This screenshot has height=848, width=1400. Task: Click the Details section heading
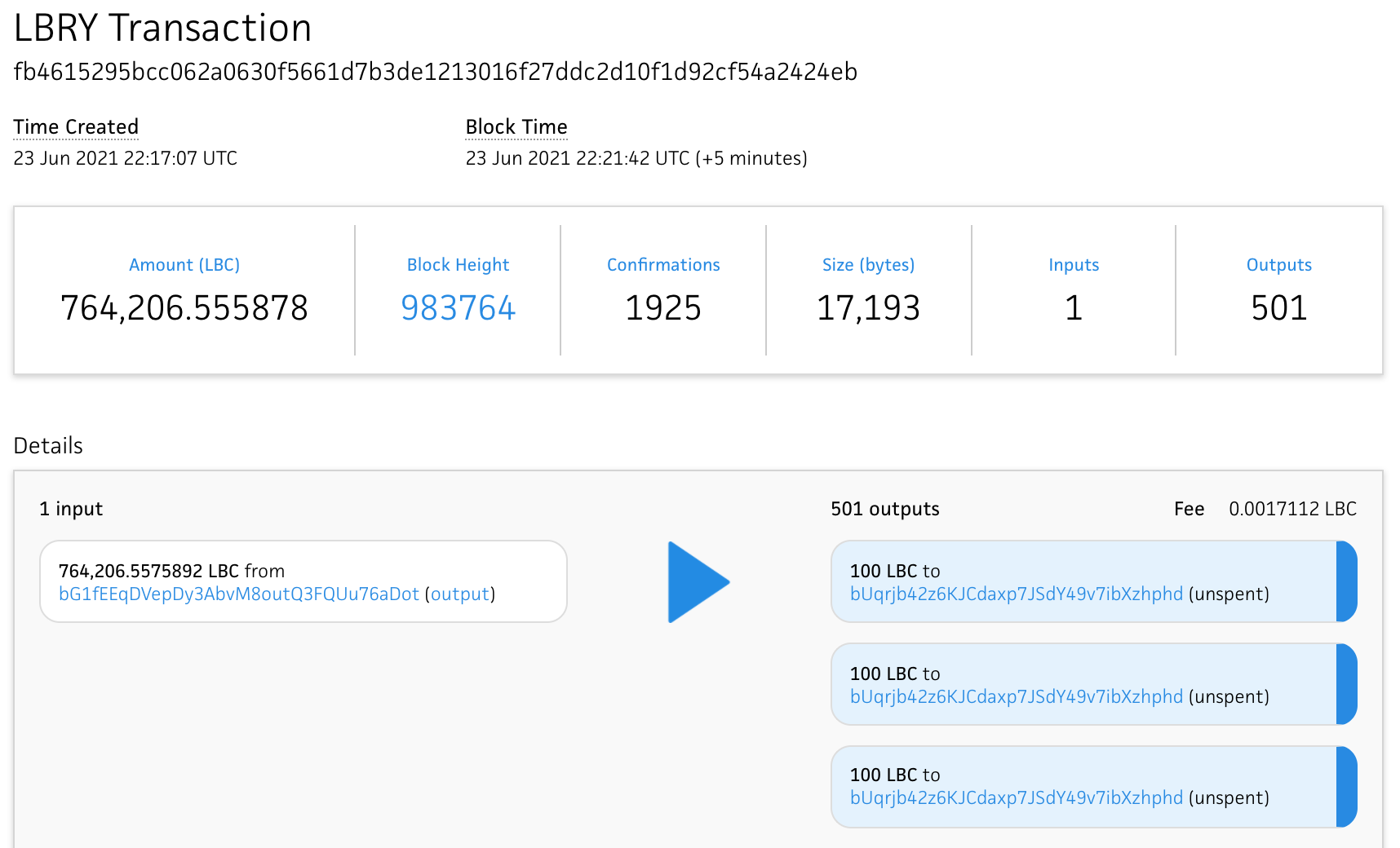click(x=48, y=446)
